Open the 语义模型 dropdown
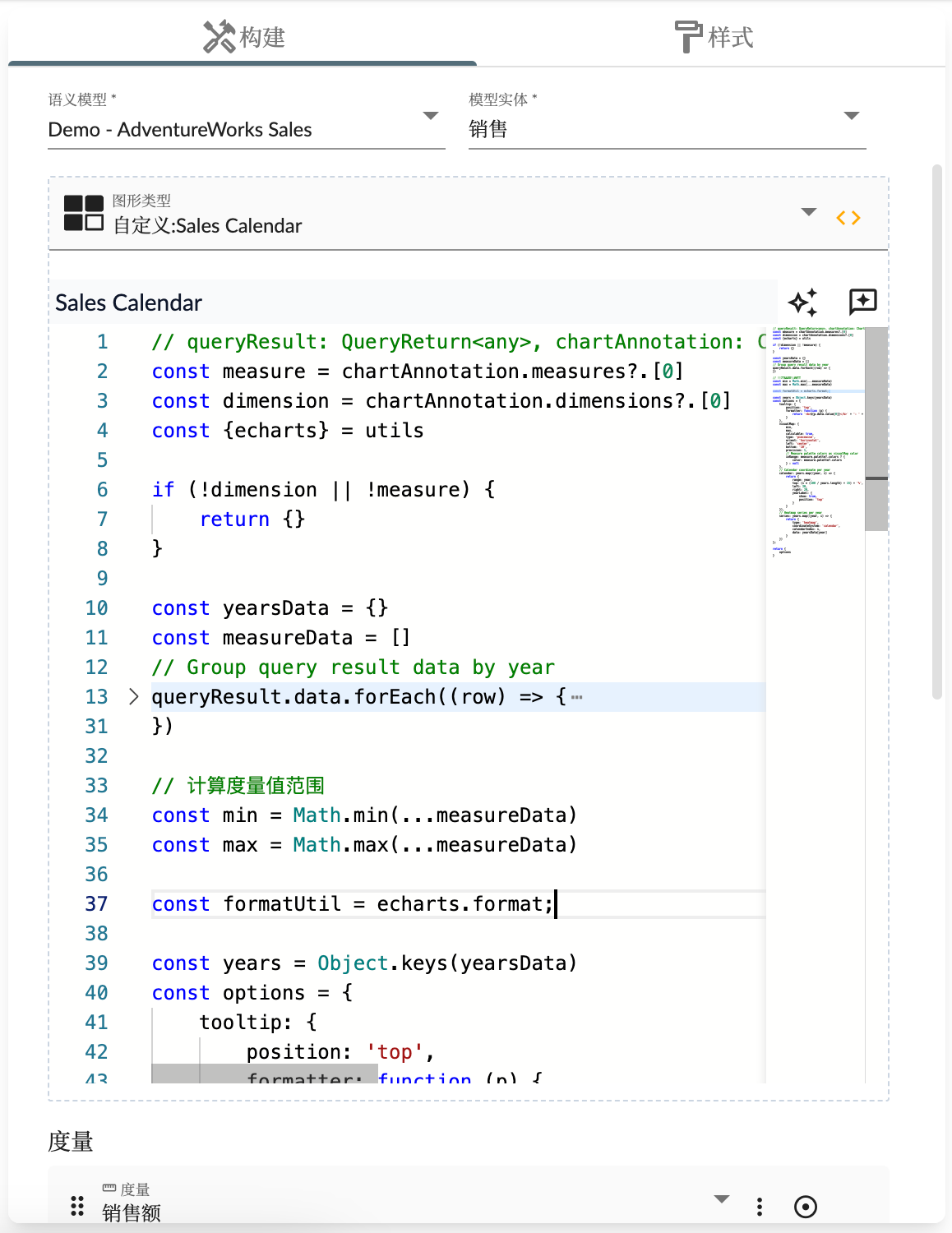The image size is (952, 1233). [x=430, y=116]
